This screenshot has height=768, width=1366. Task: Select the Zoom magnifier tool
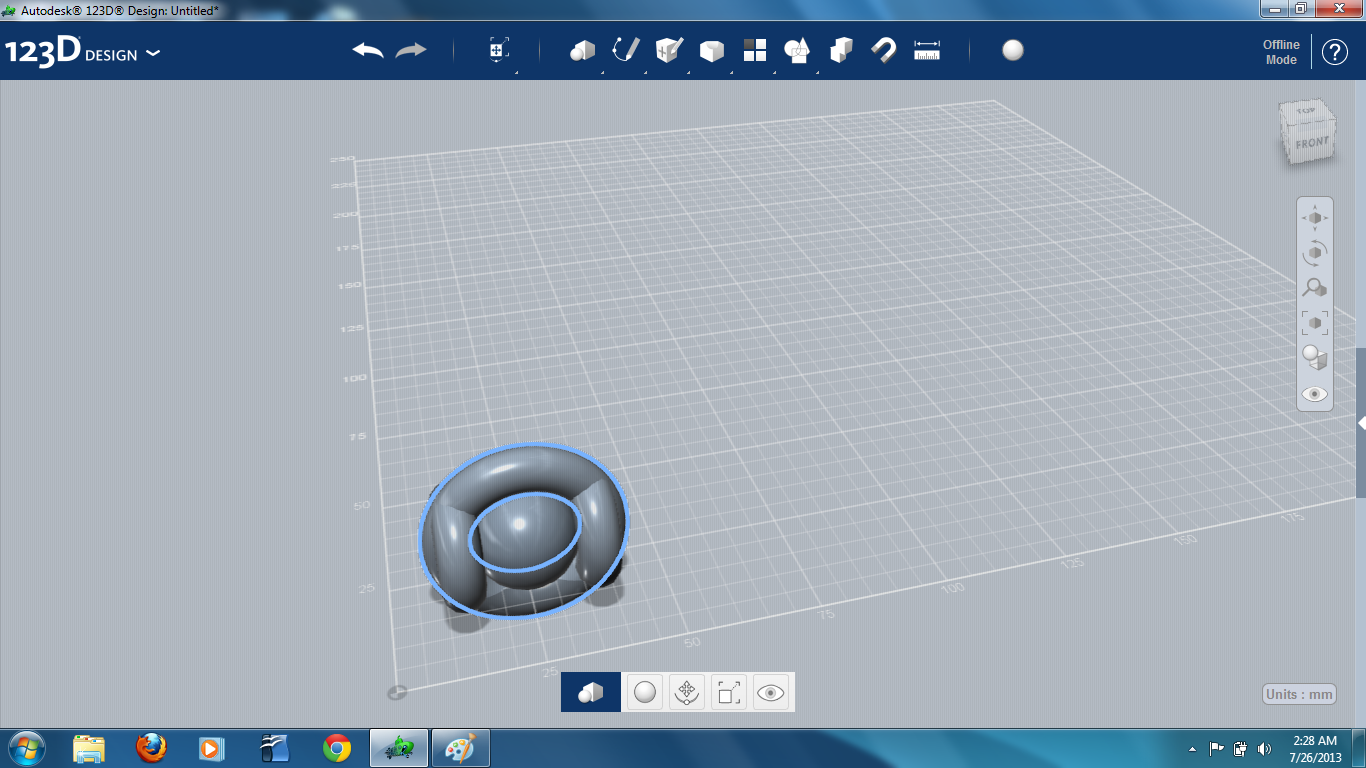[1315, 288]
